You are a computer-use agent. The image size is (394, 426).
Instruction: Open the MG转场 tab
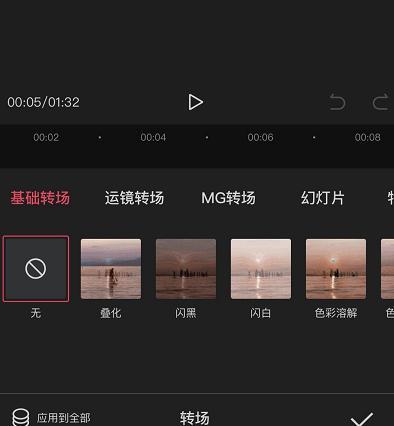228,198
